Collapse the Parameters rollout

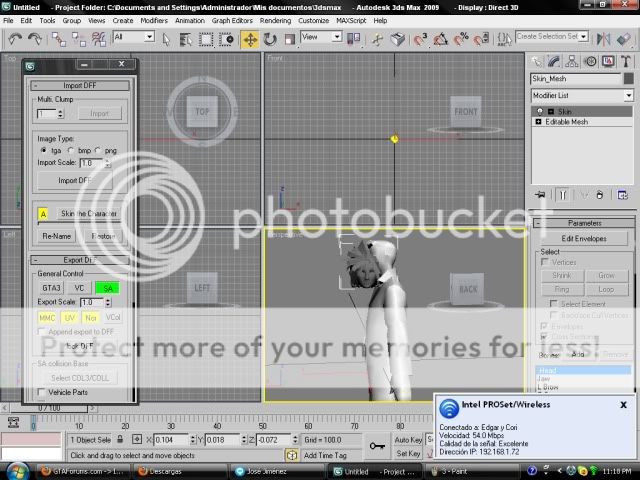[x=583, y=223]
